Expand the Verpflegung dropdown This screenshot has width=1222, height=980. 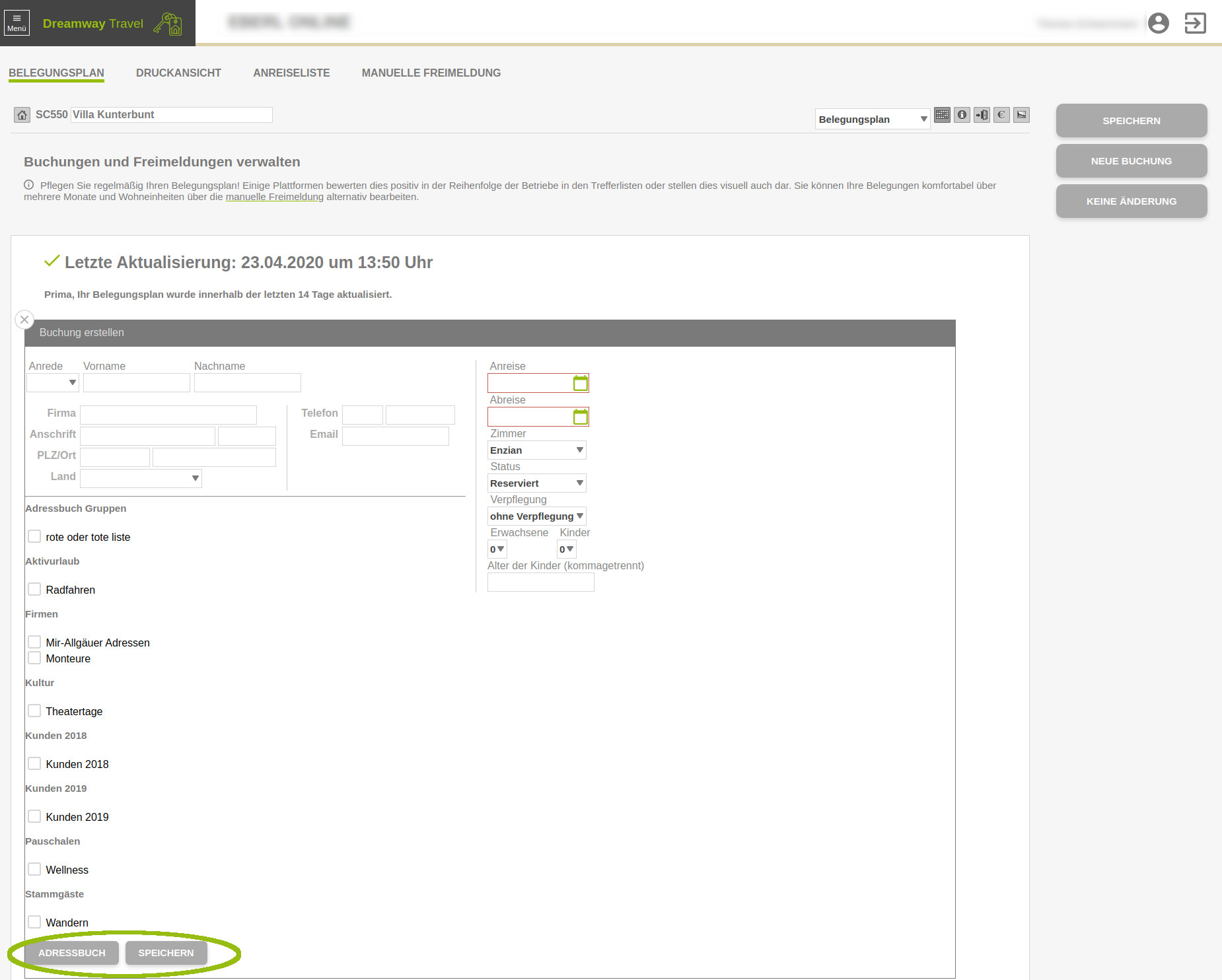536,516
